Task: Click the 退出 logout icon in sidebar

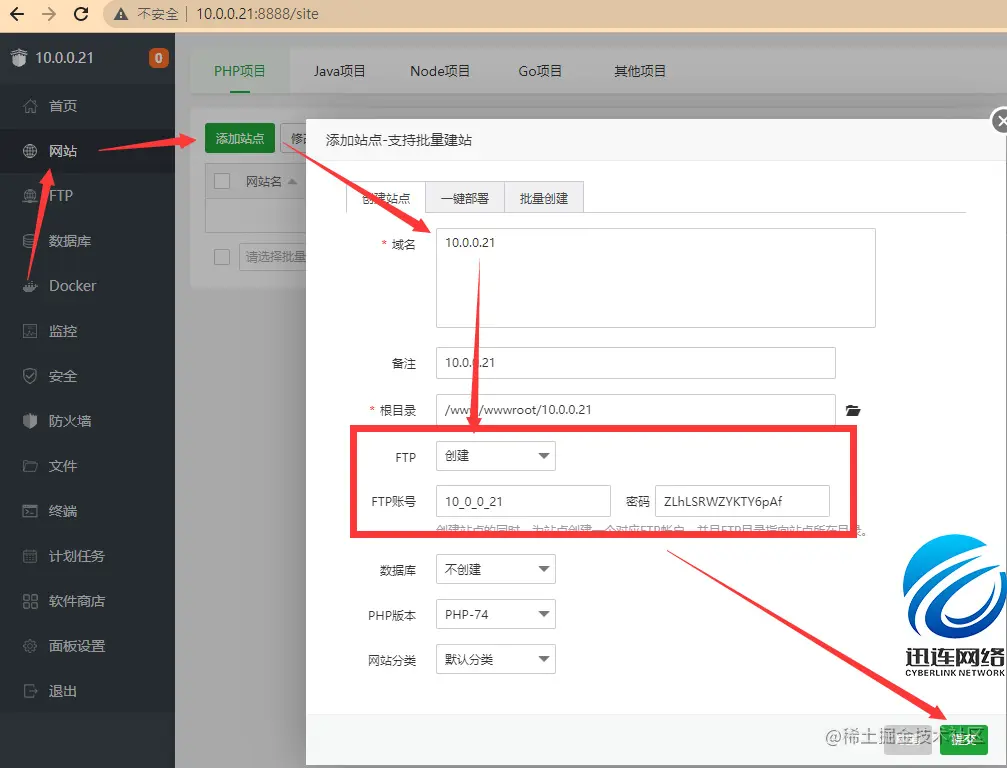Action: (x=30, y=691)
